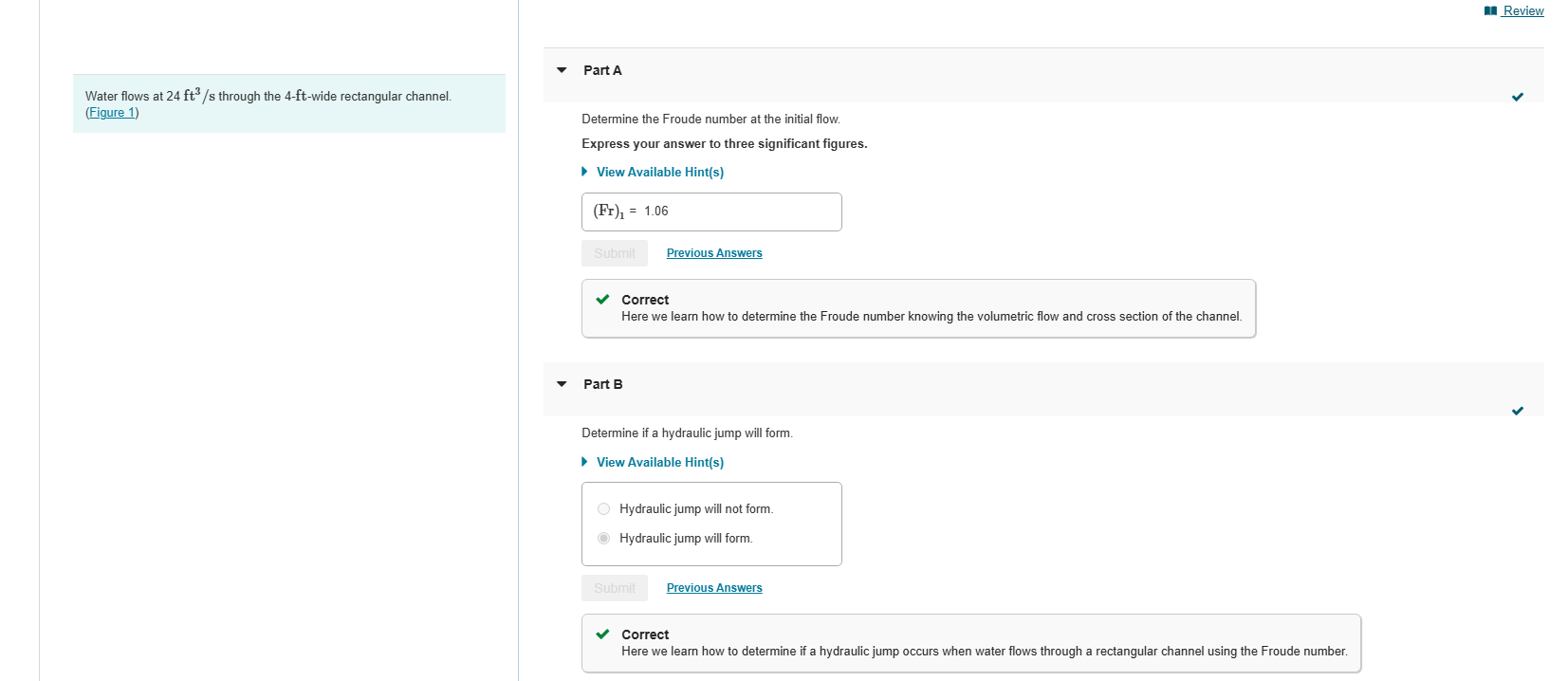Open Previous Answers for Part B
This screenshot has width=1568, height=681.
point(714,588)
